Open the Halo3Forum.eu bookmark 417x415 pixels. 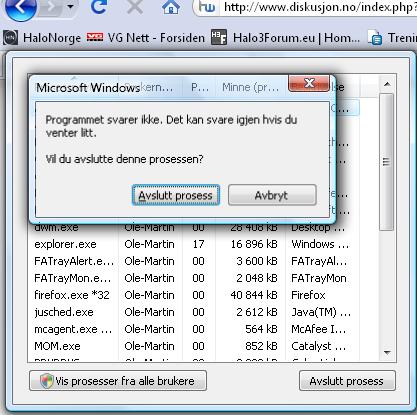(x=285, y=38)
